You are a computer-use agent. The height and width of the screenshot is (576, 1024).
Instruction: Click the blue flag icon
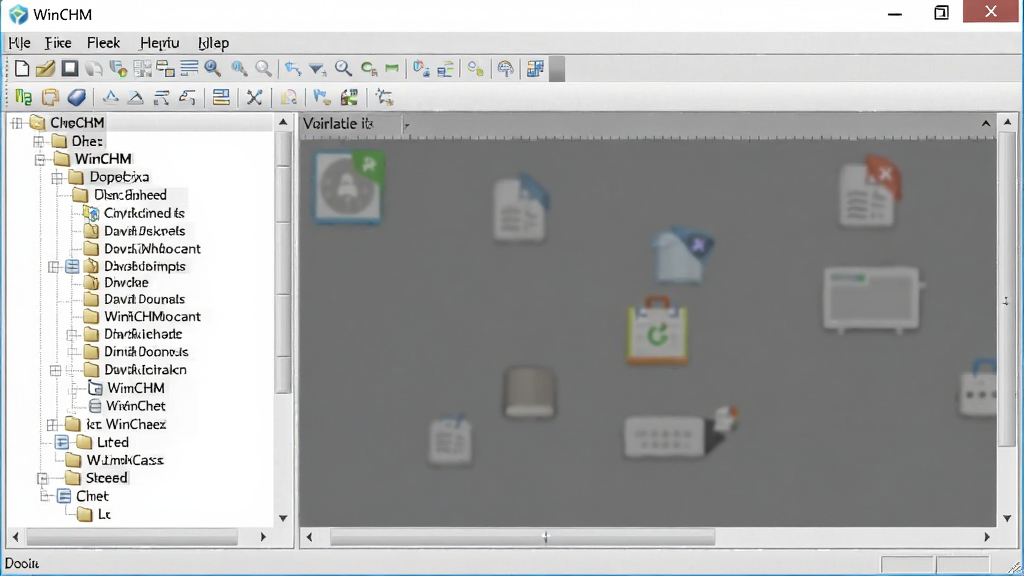point(321,97)
